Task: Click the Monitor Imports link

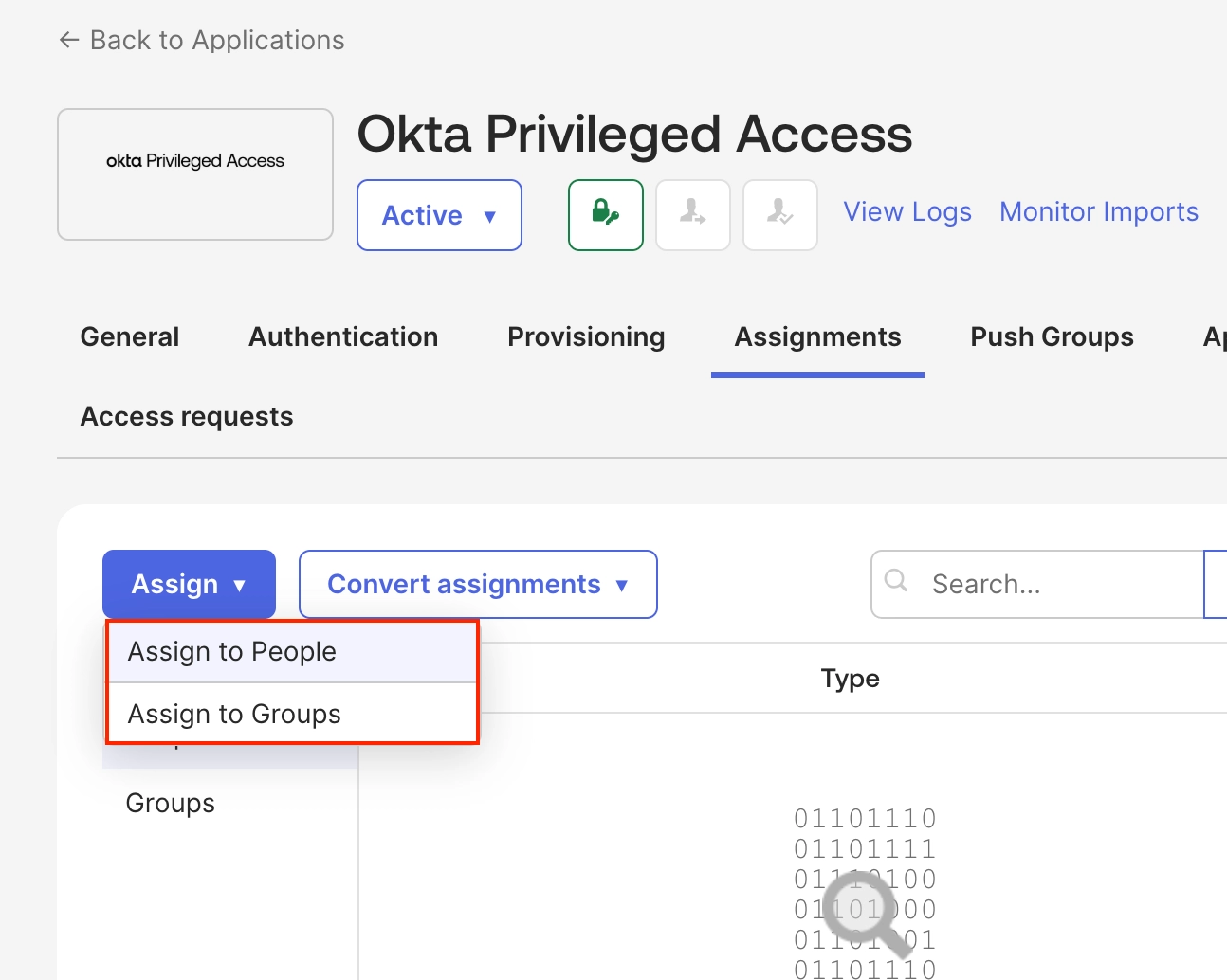Action: (1099, 211)
